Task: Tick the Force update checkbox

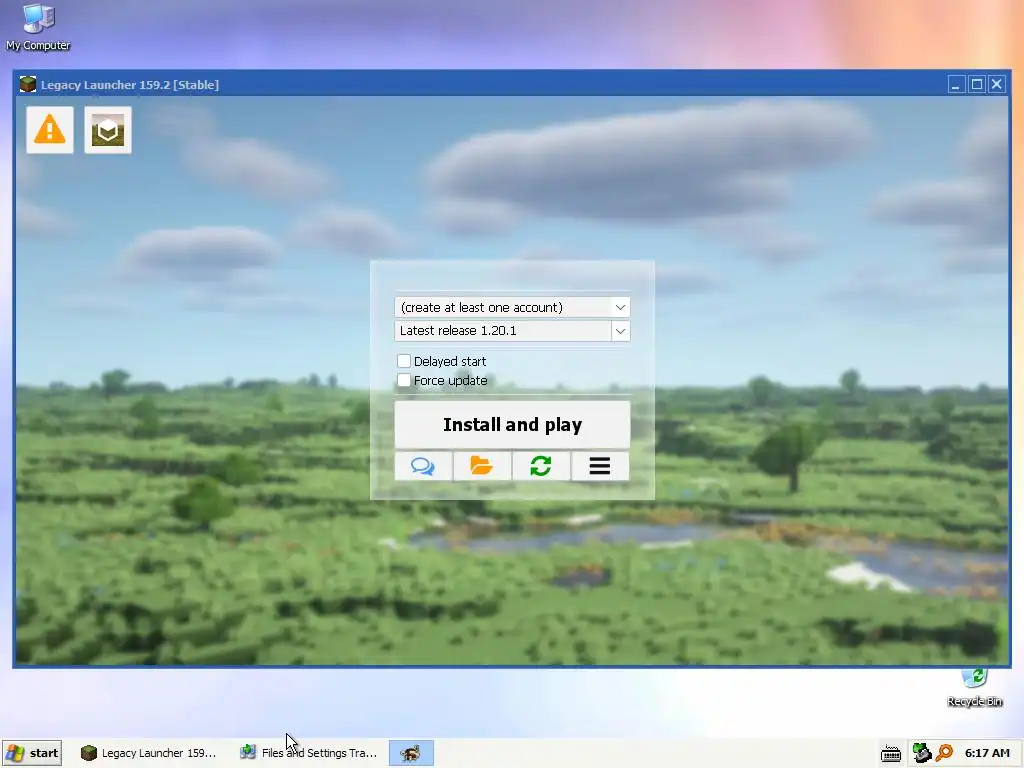Action: pos(404,380)
